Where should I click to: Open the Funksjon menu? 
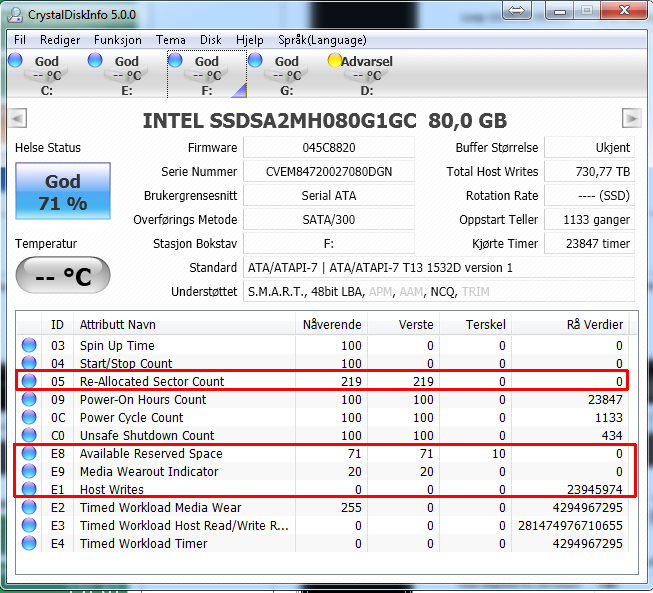click(x=117, y=40)
